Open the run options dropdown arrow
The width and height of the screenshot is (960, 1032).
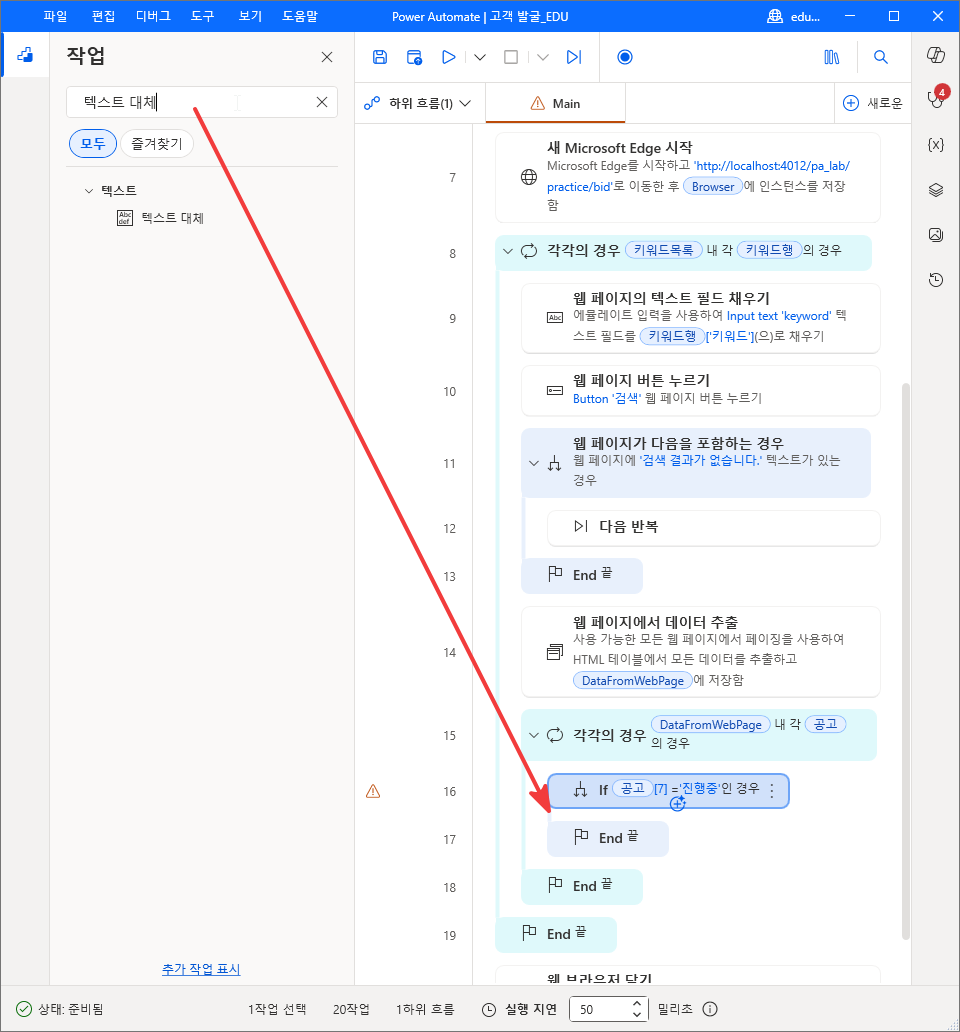tap(480, 57)
